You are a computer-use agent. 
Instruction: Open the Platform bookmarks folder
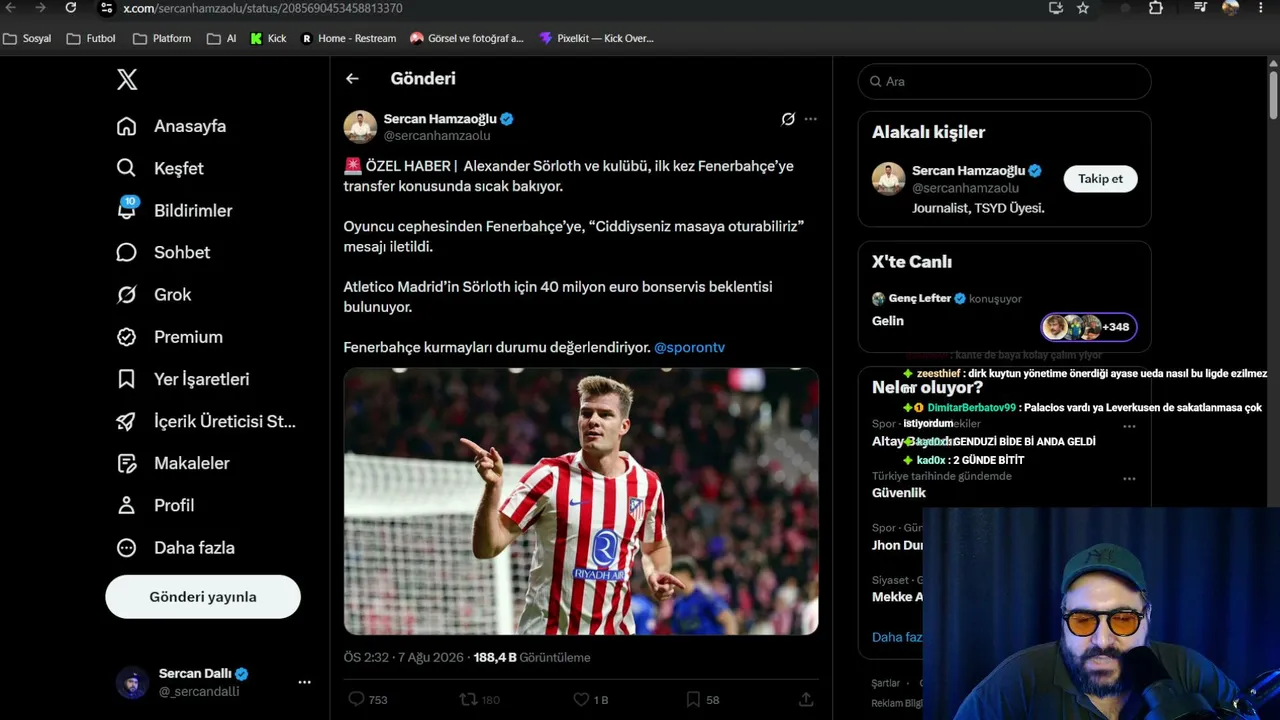tap(162, 39)
